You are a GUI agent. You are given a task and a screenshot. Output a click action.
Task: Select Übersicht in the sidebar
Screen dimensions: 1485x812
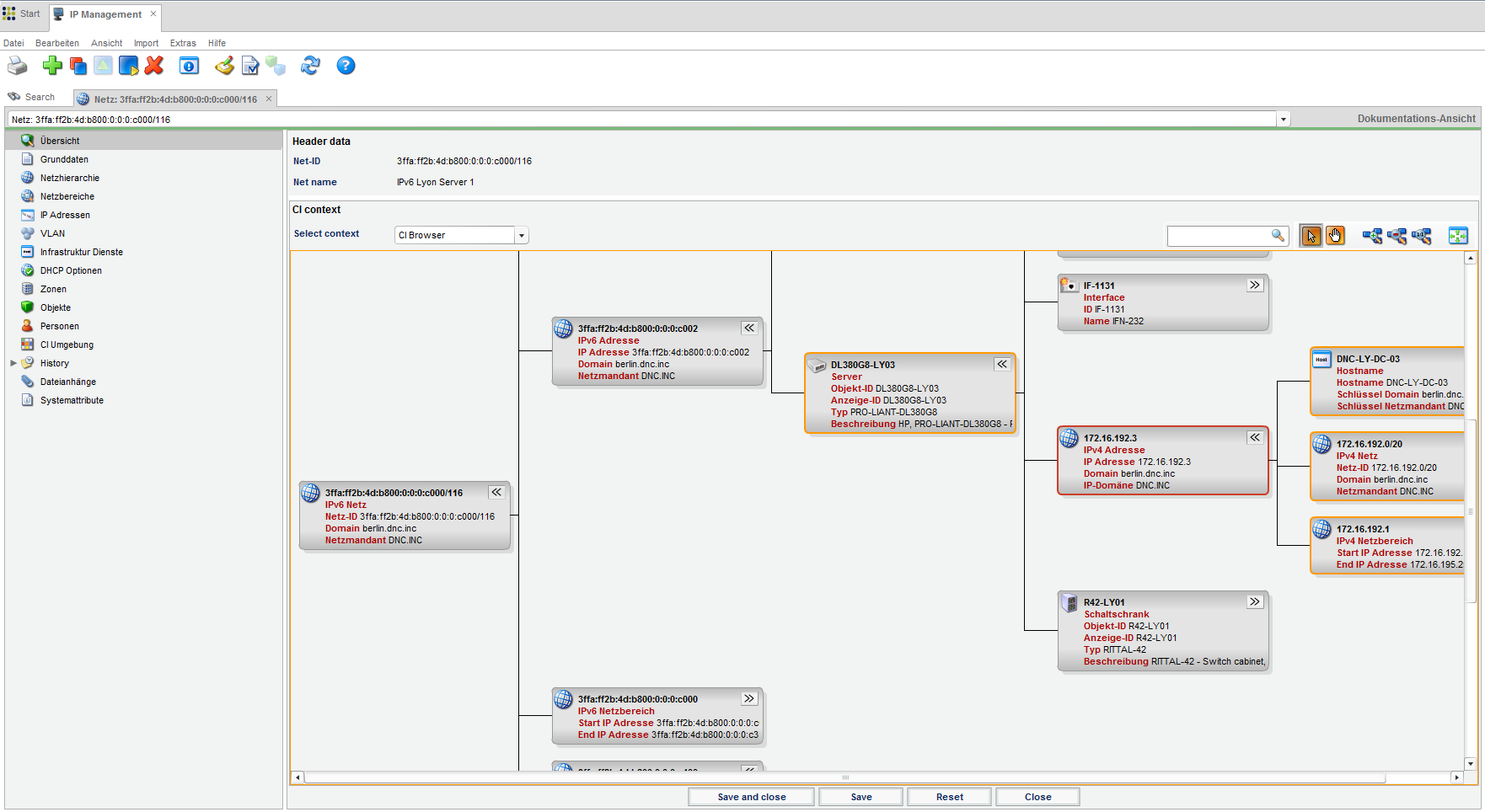point(143,141)
